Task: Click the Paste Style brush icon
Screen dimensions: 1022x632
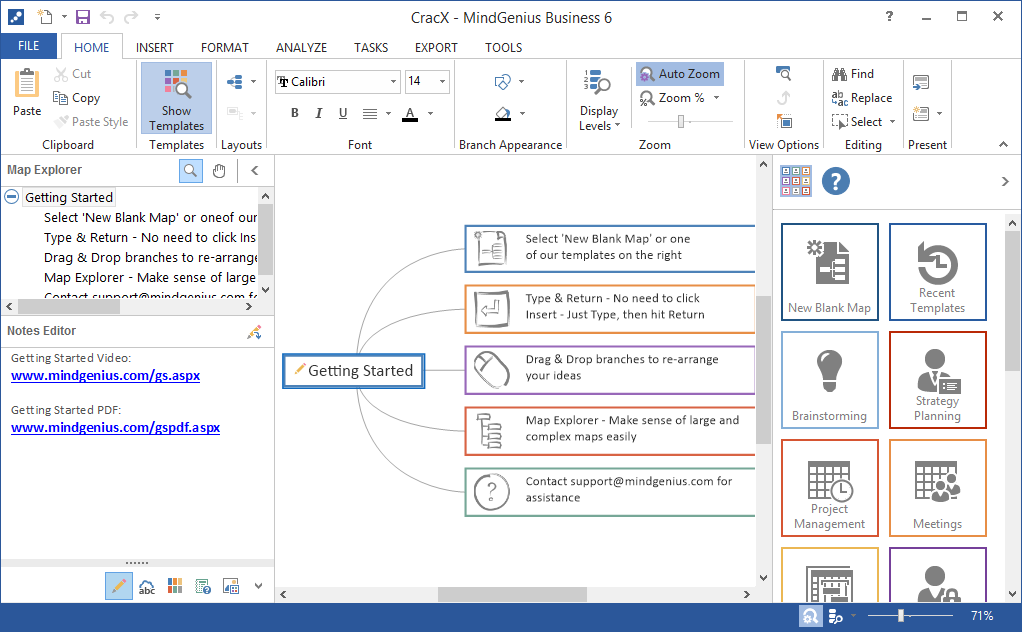Action: pos(61,121)
